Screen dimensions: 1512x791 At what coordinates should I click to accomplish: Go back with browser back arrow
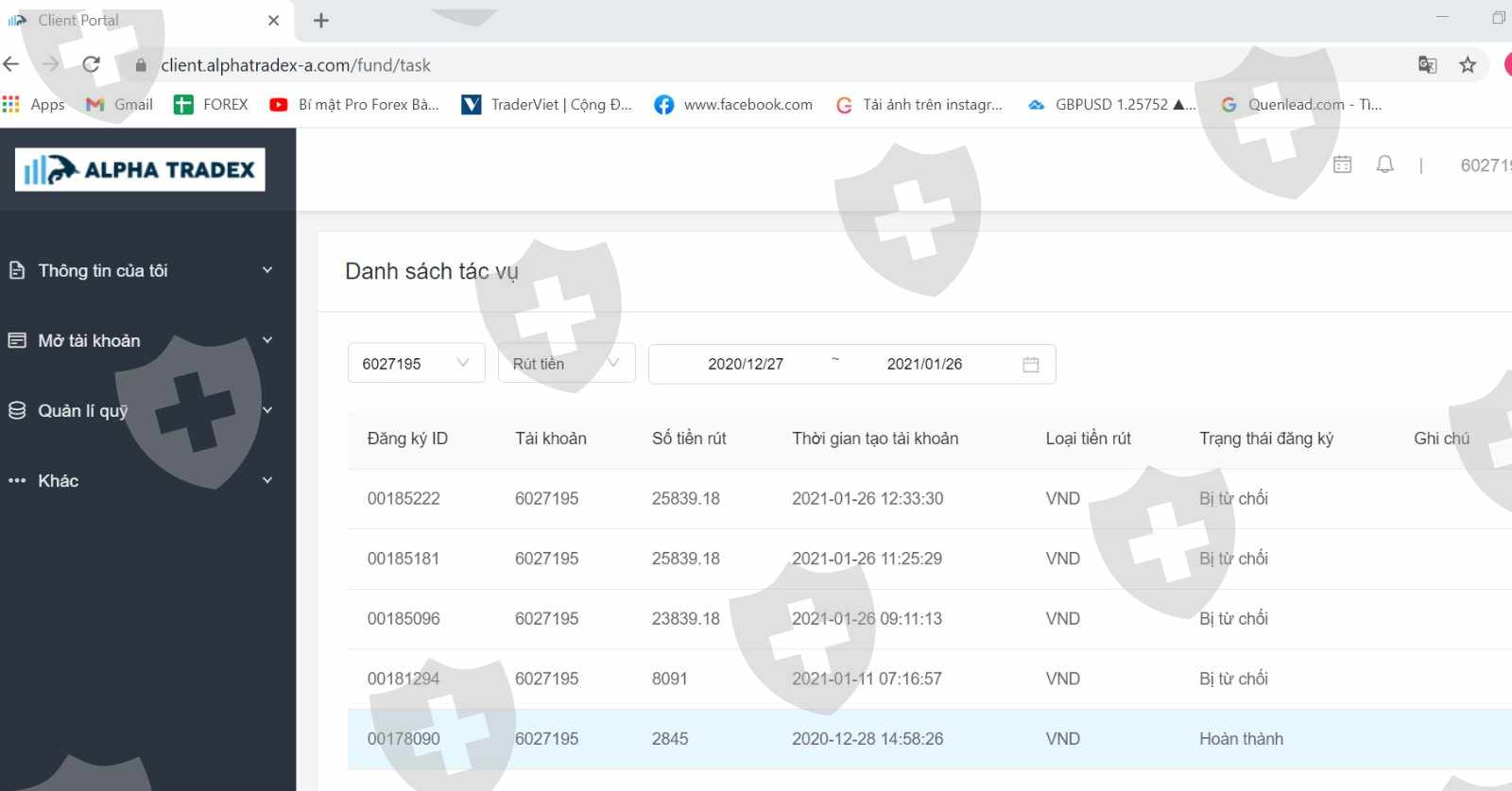click(x=11, y=64)
